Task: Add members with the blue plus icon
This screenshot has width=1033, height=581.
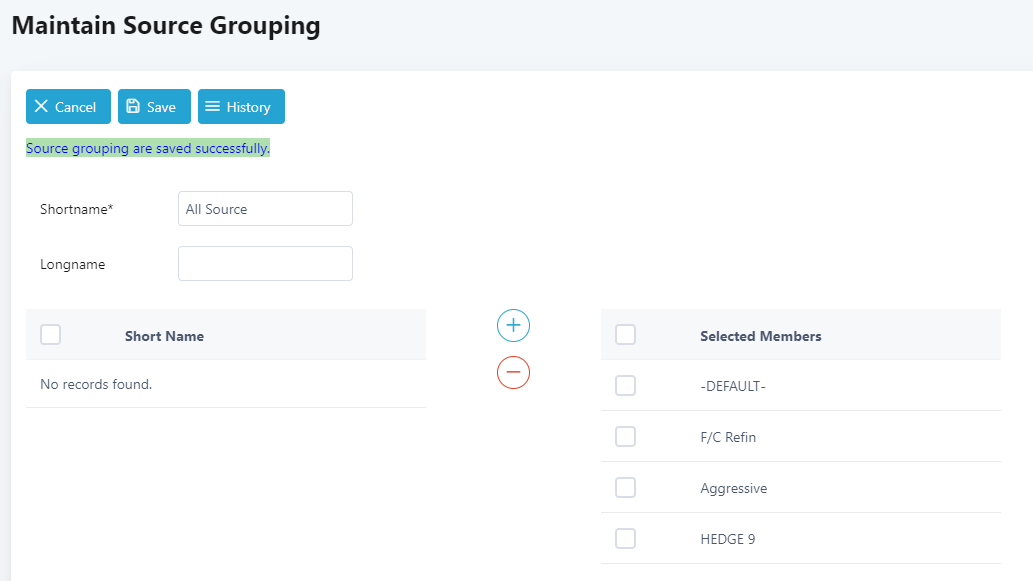Action: 513,326
